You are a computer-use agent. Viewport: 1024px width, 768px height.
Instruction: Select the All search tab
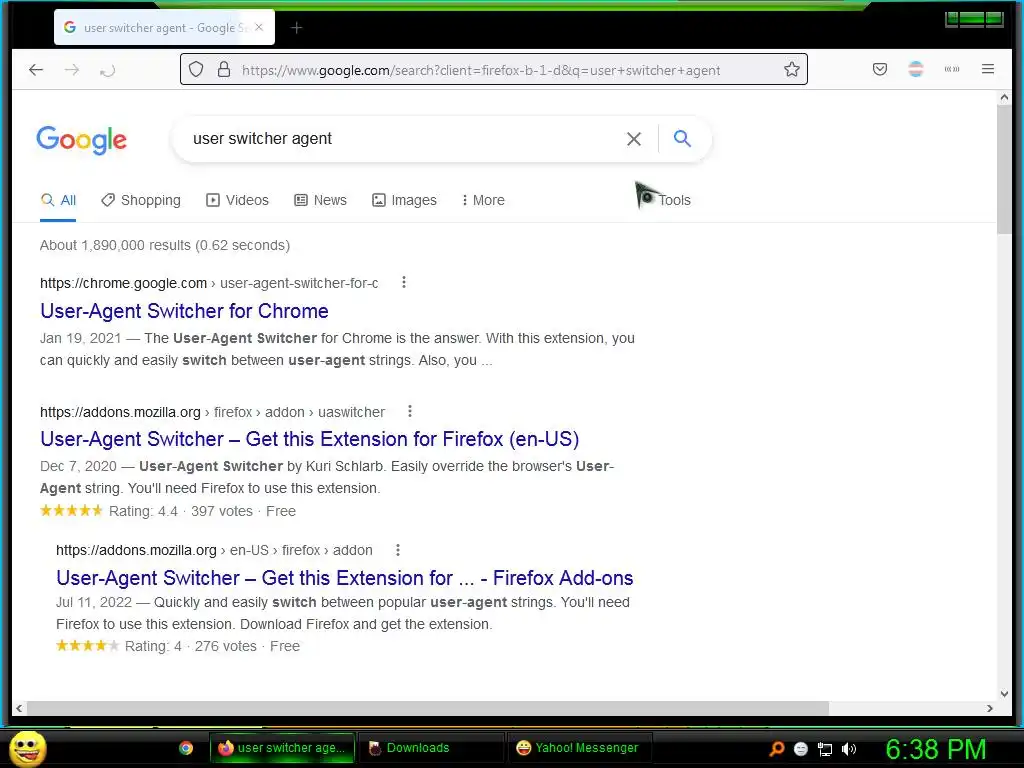58,200
